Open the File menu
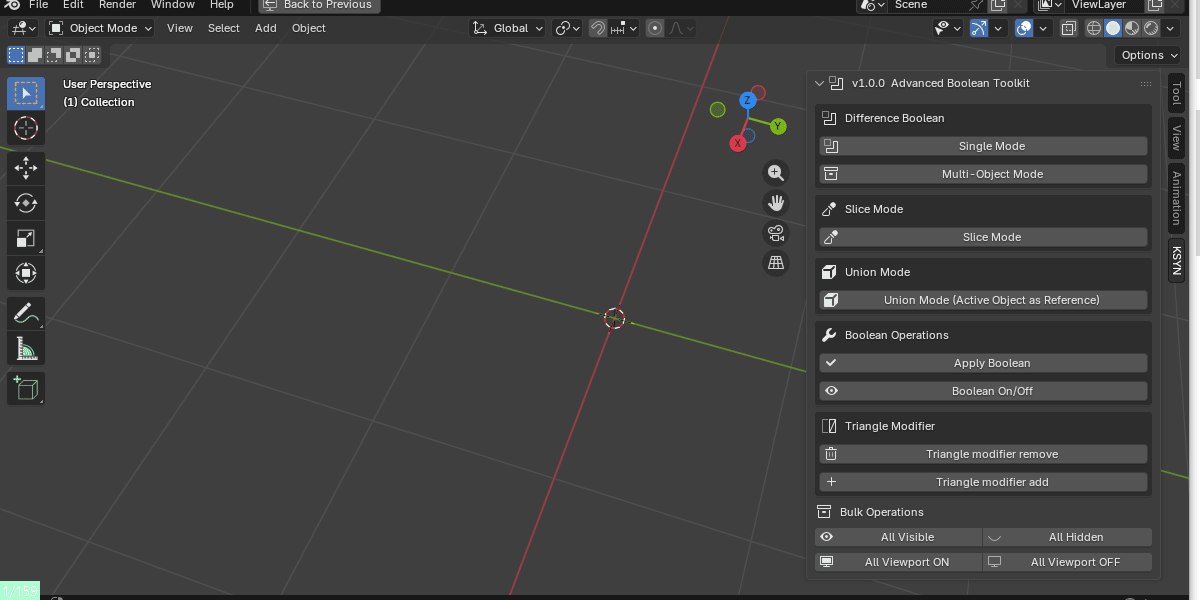 pyautogui.click(x=38, y=5)
